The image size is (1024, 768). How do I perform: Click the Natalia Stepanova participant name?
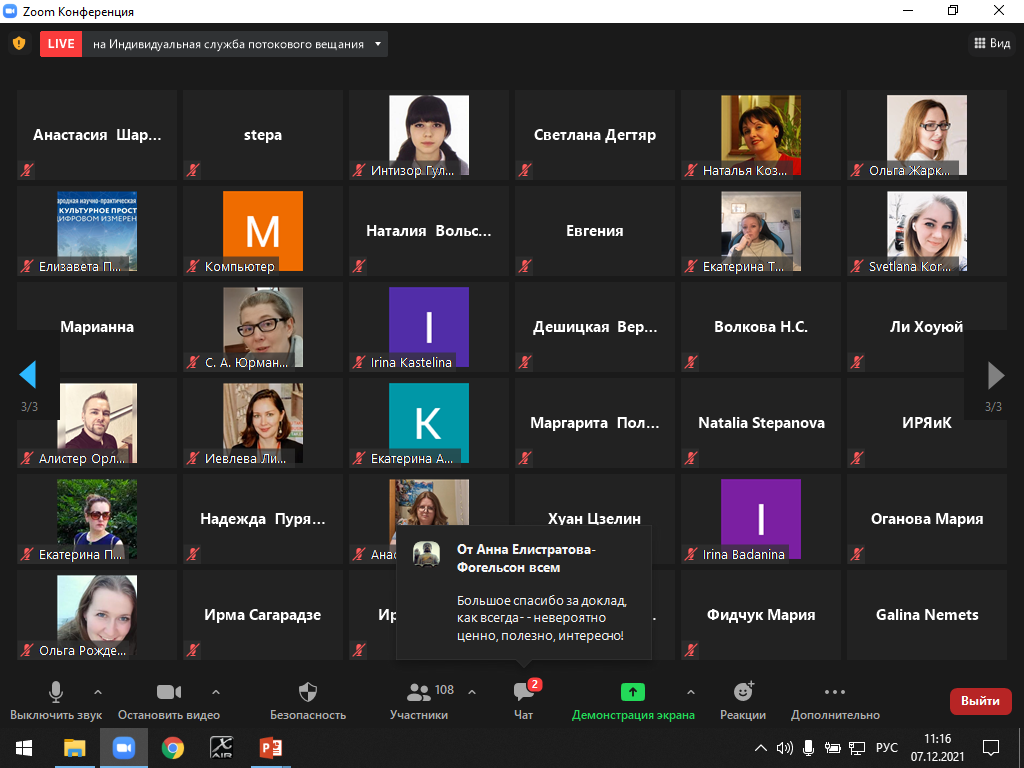(761, 423)
